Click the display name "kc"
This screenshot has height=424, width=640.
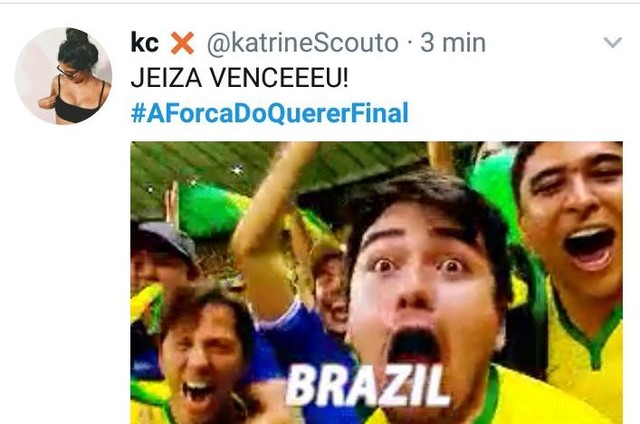(144, 42)
